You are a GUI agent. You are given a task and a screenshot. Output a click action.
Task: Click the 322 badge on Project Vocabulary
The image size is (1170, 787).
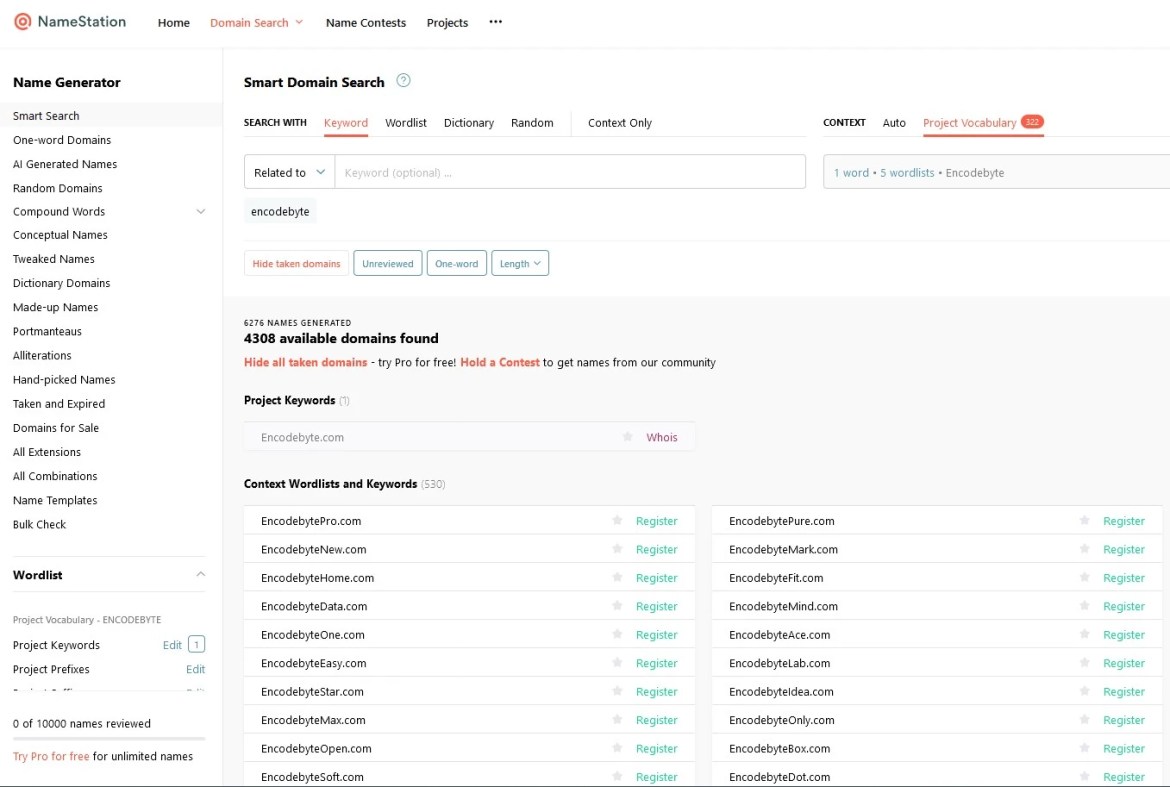tap(1032, 122)
